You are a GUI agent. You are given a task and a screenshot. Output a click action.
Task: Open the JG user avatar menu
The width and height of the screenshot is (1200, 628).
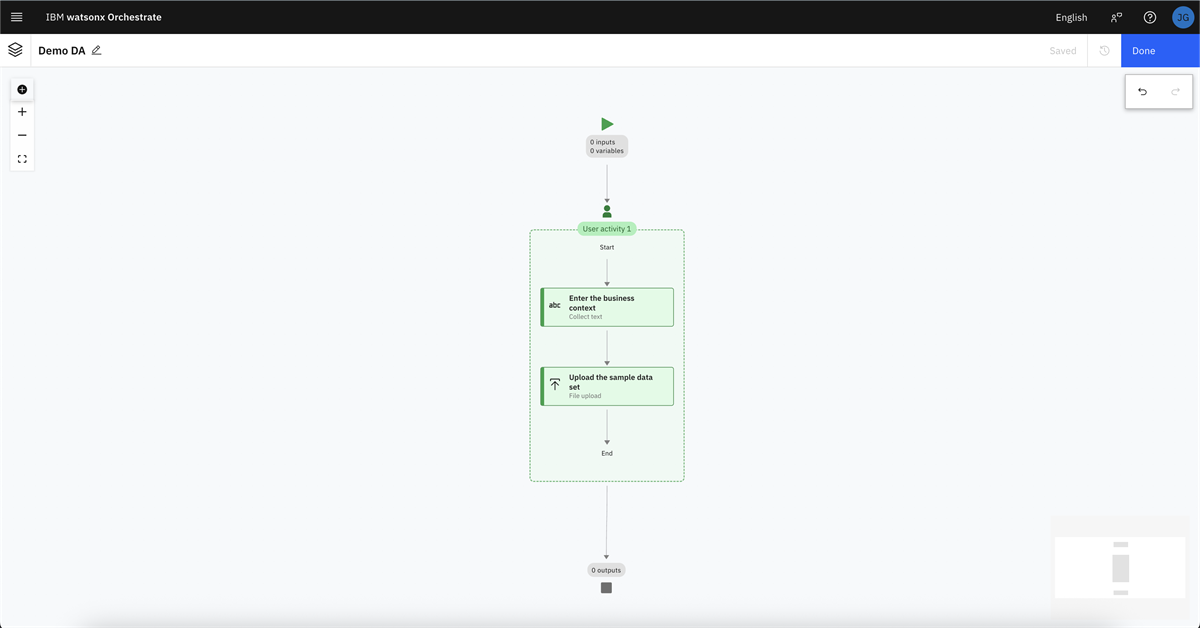coord(1182,17)
